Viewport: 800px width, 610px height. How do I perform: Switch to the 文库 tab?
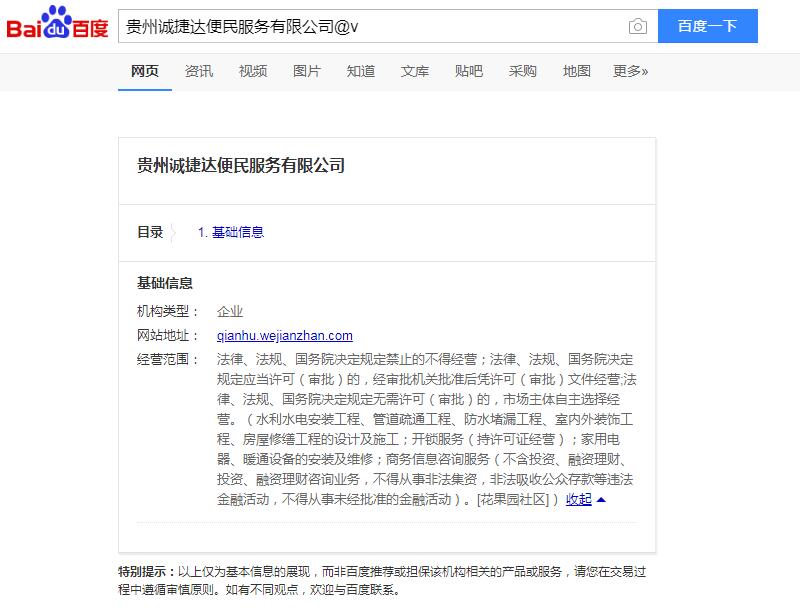click(x=415, y=71)
